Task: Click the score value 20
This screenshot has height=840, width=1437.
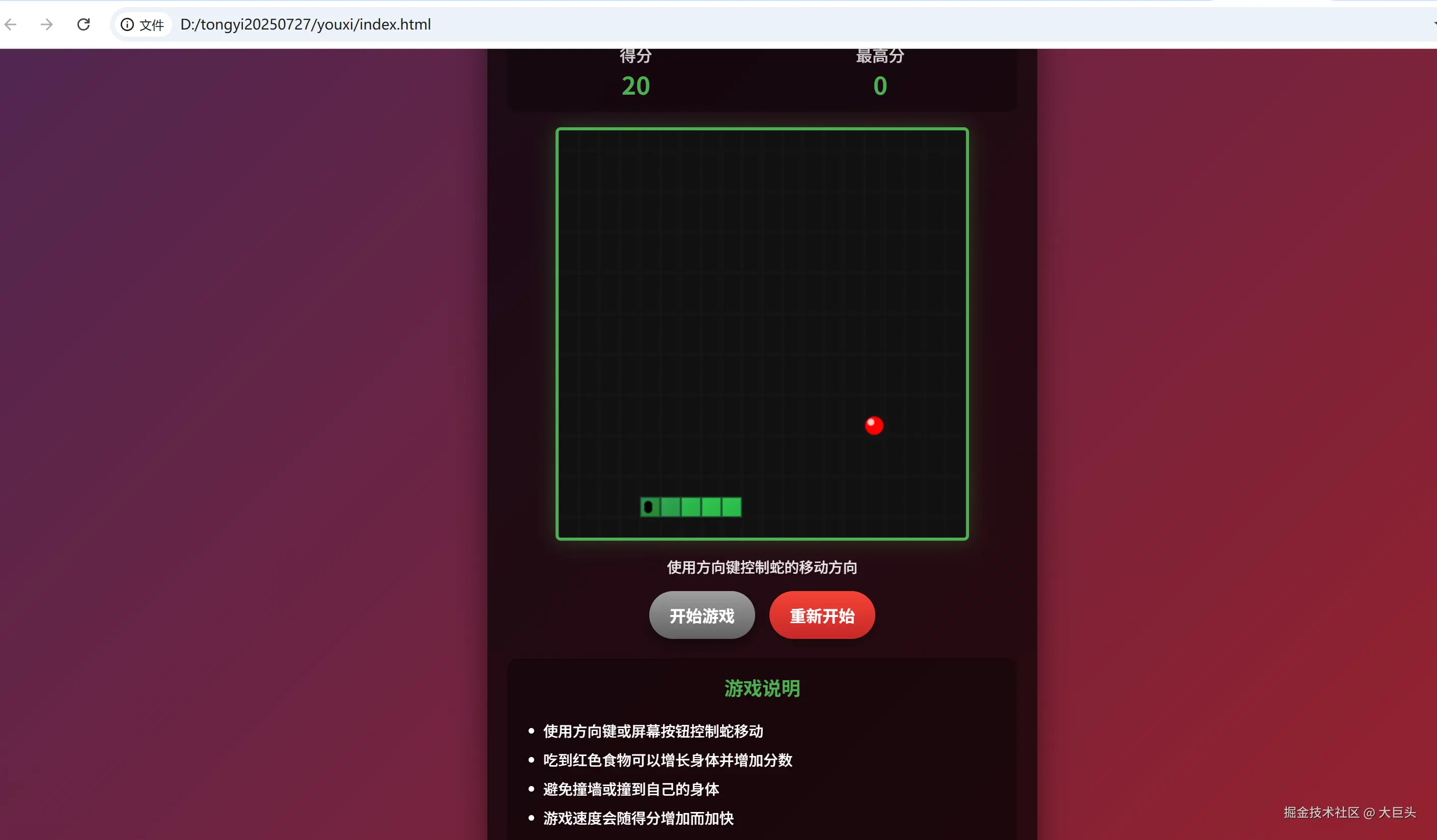Action: point(635,86)
